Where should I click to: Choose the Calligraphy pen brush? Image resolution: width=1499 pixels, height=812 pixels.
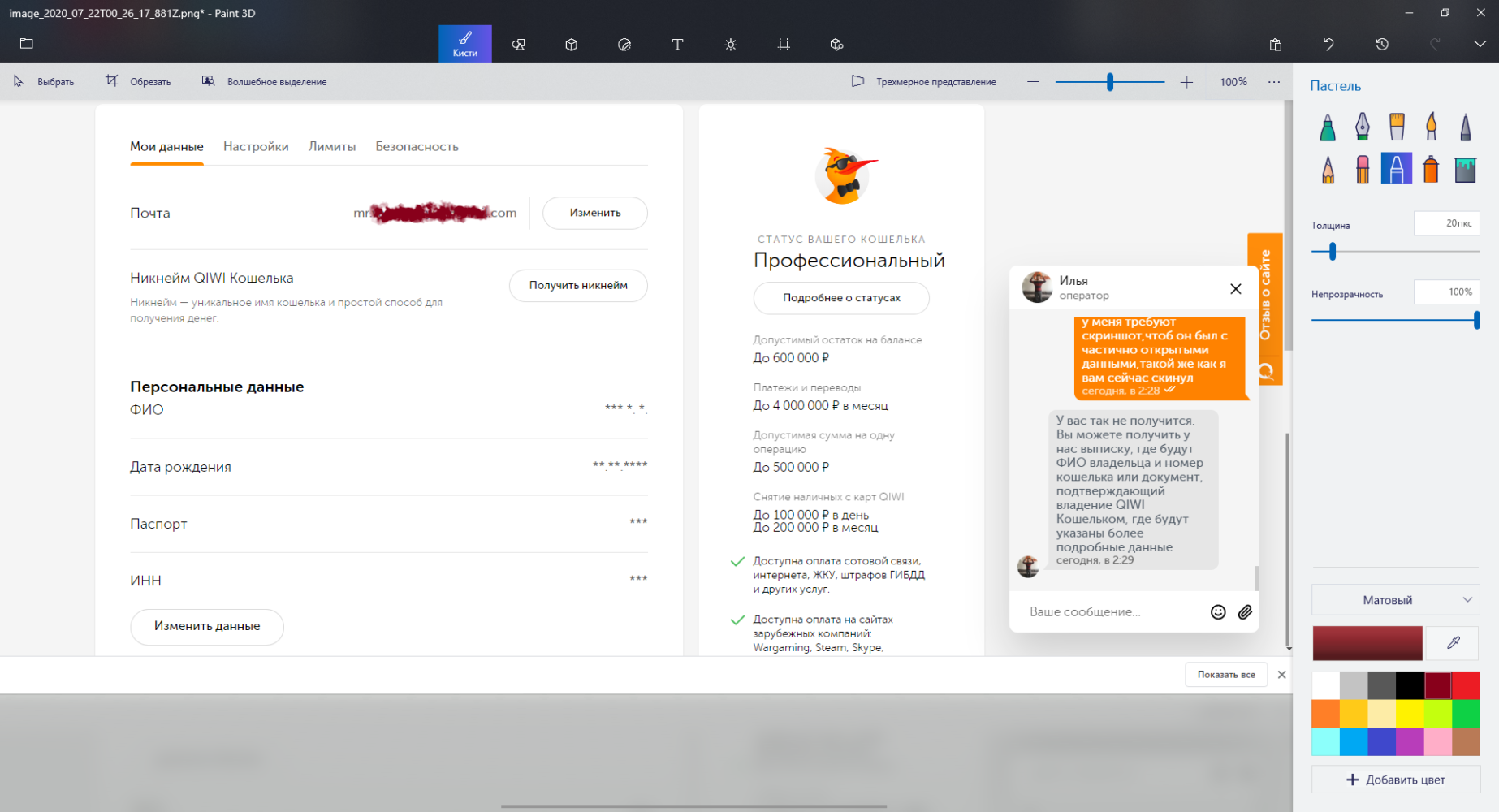click(x=1362, y=127)
